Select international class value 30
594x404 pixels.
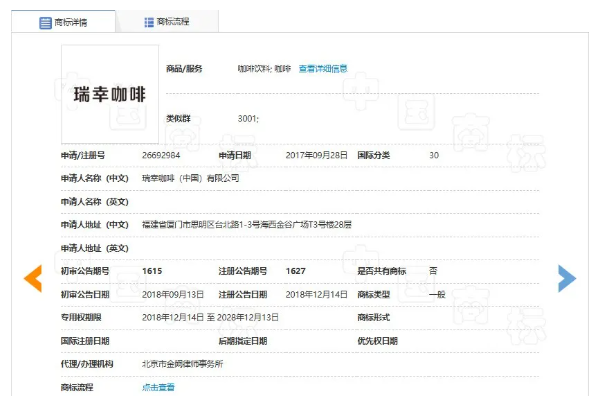click(434, 155)
